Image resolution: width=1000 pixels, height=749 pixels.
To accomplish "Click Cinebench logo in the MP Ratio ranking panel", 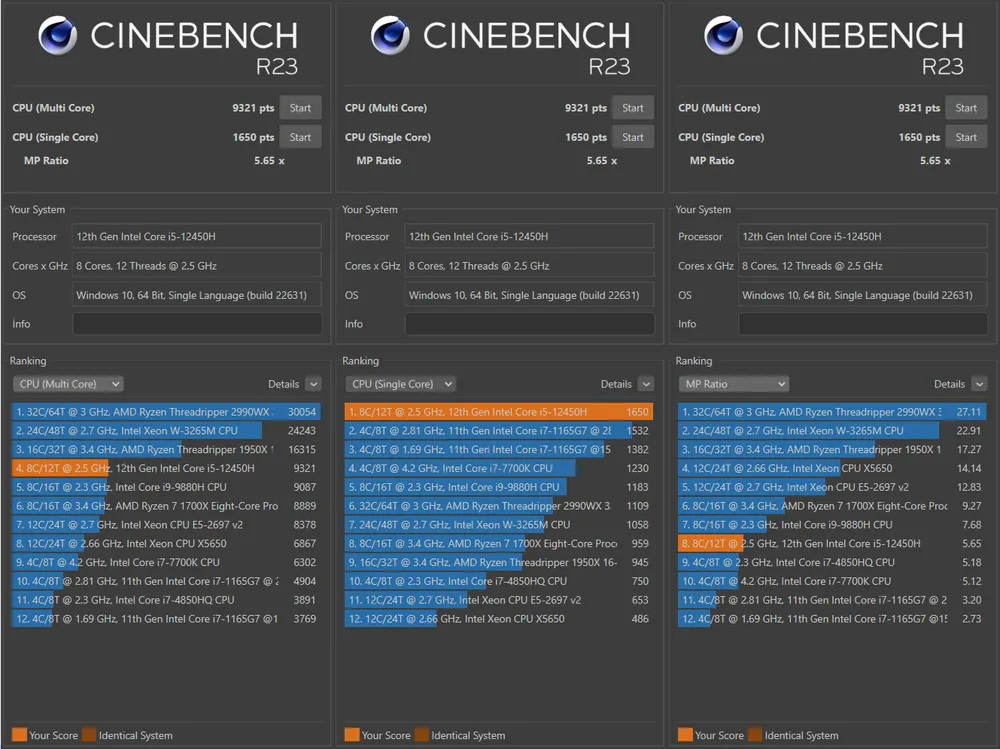I will [x=724, y=36].
